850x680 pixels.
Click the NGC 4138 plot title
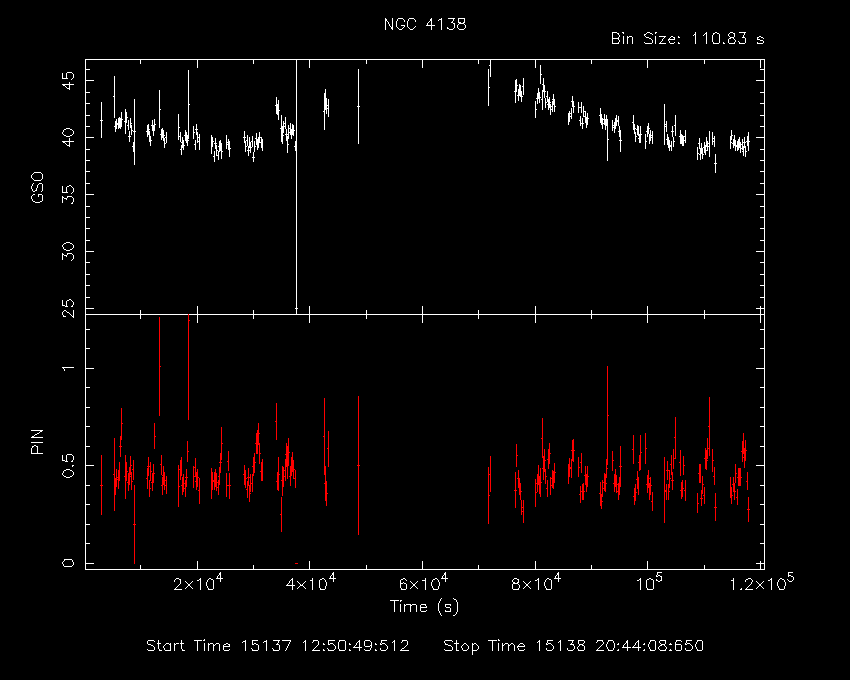[425, 24]
